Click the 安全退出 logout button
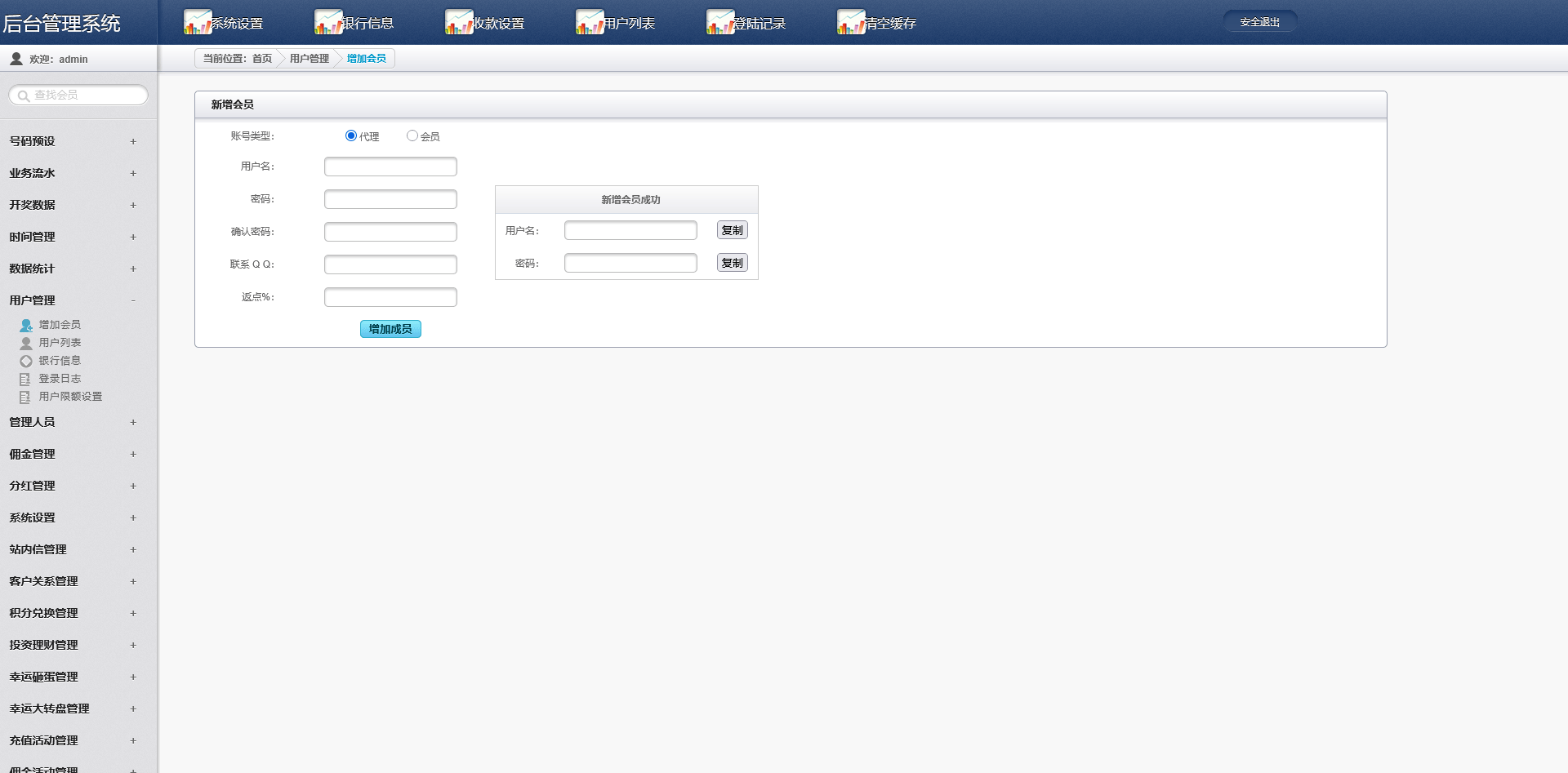This screenshot has height=773, width=1568. click(1259, 22)
